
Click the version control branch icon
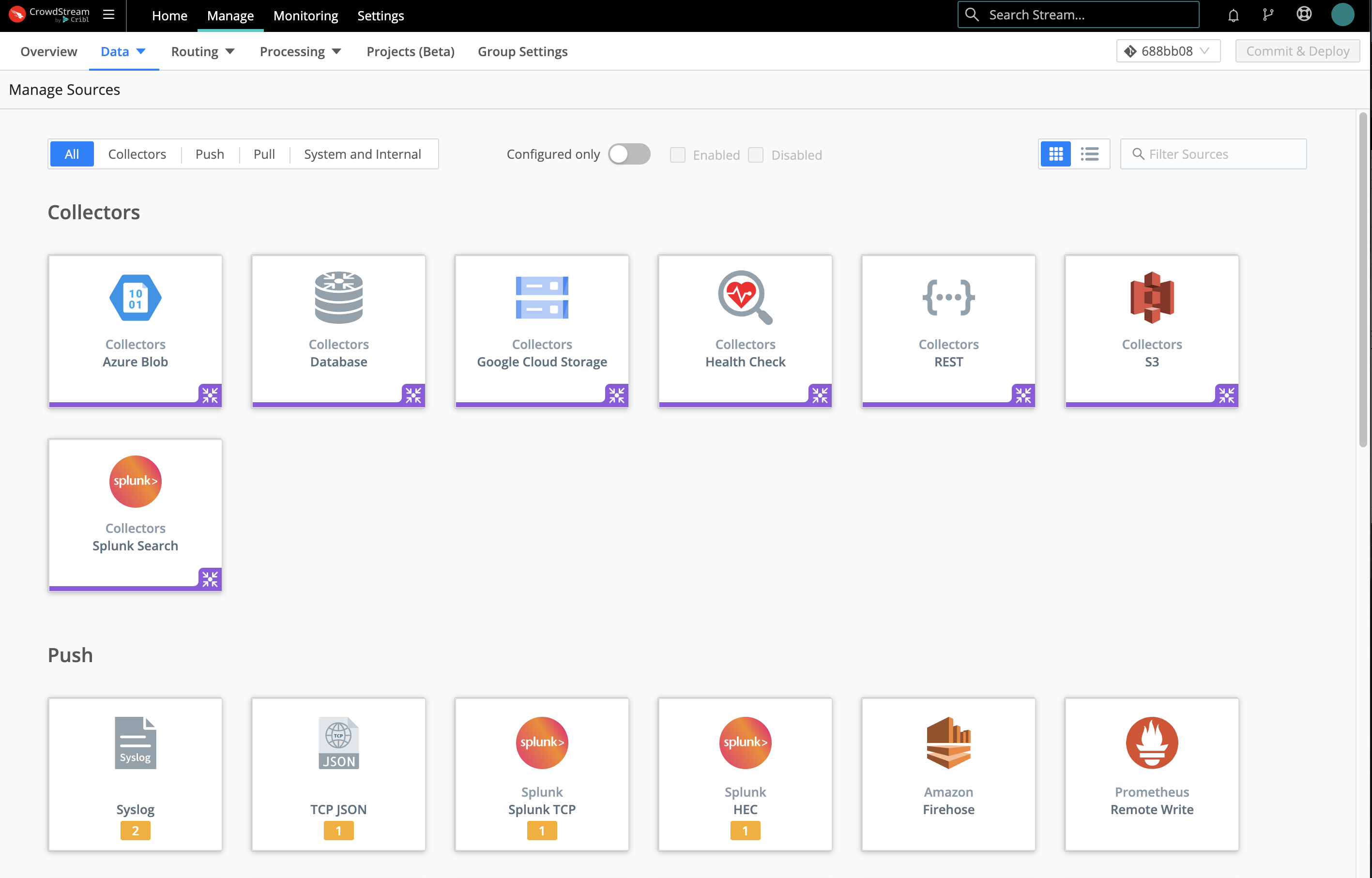pyautogui.click(x=1268, y=14)
